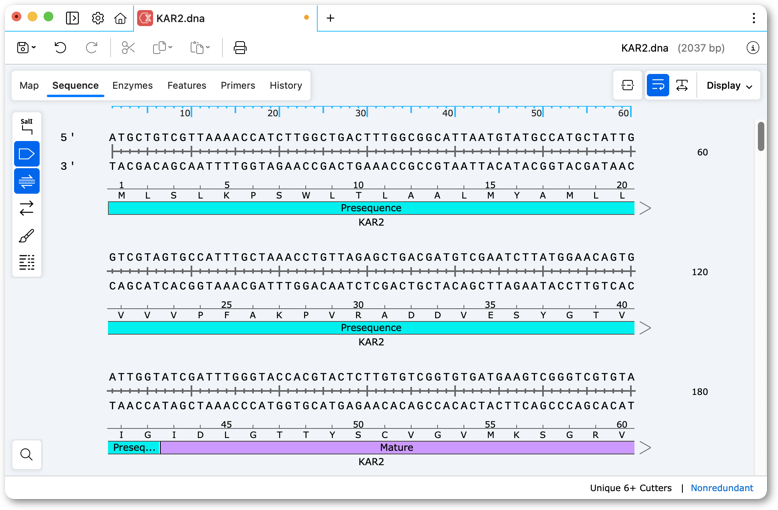Viewport: 778px width, 510px height.
Task: Undo the last action
Action: click(60, 48)
